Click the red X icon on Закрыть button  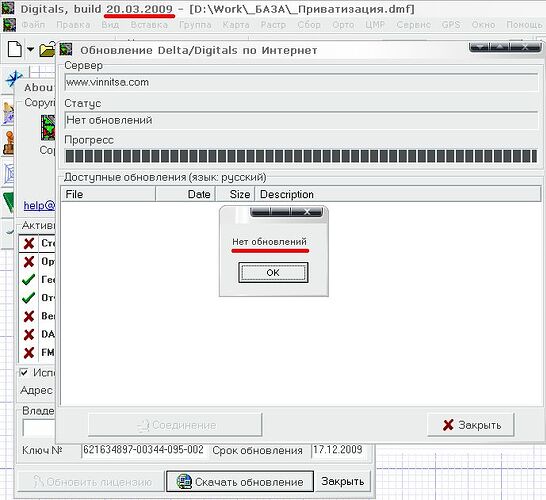(448, 425)
